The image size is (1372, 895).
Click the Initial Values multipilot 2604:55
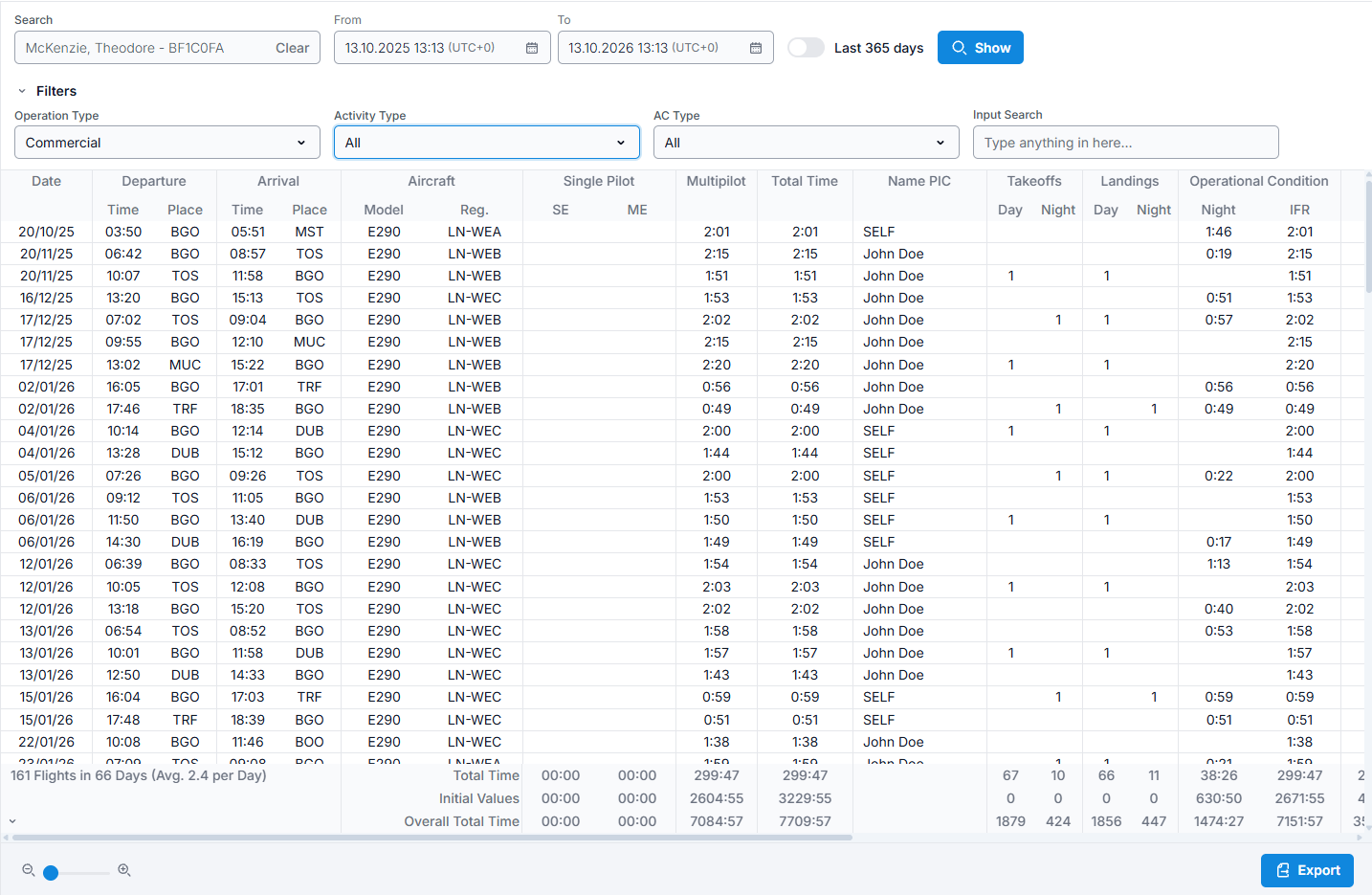[x=717, y=798]
